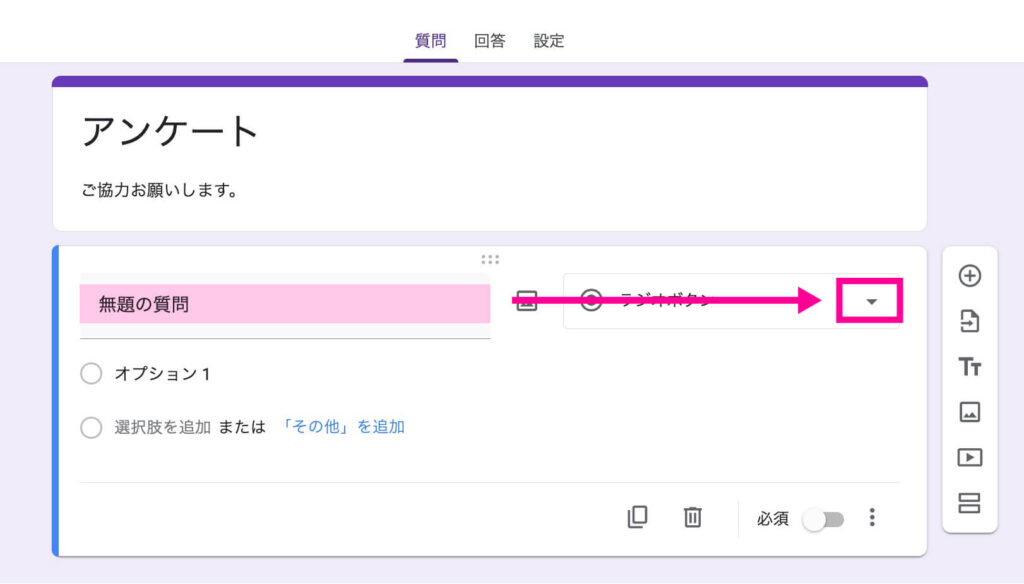
Task: Click 選択肢を追加 to add an option
Action: pyautogui.click(x=162, y=427)
